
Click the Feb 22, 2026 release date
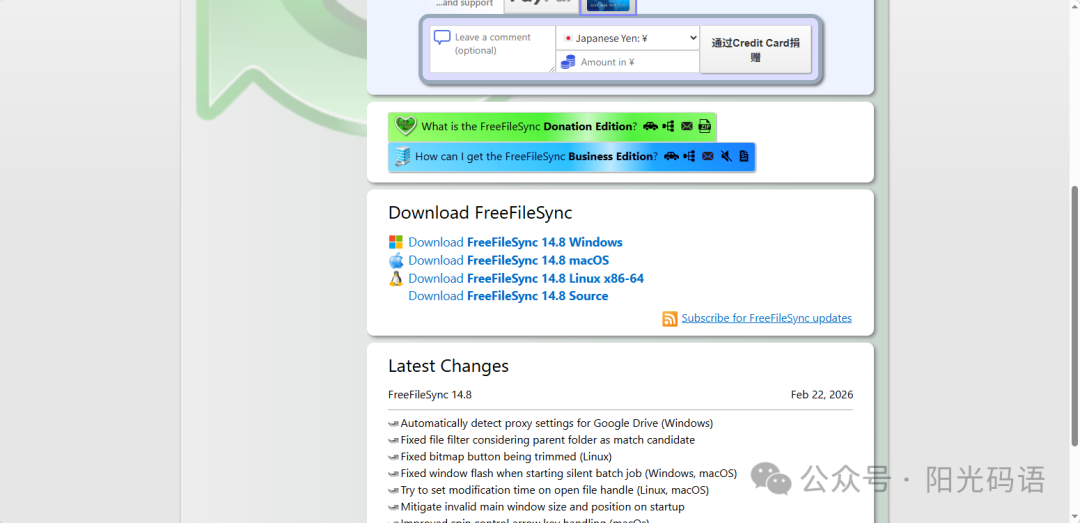(822, 395)
